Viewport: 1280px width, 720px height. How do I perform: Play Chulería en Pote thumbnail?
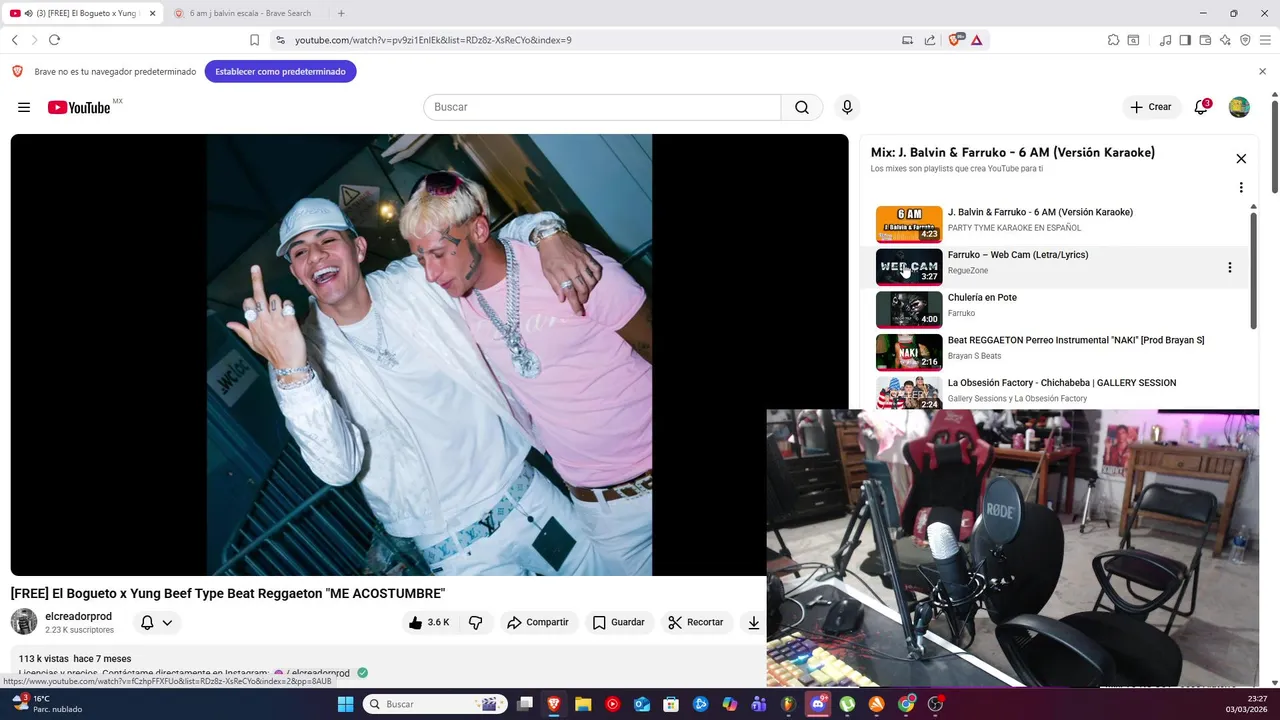pyautogui.click(x=909, y=309)
